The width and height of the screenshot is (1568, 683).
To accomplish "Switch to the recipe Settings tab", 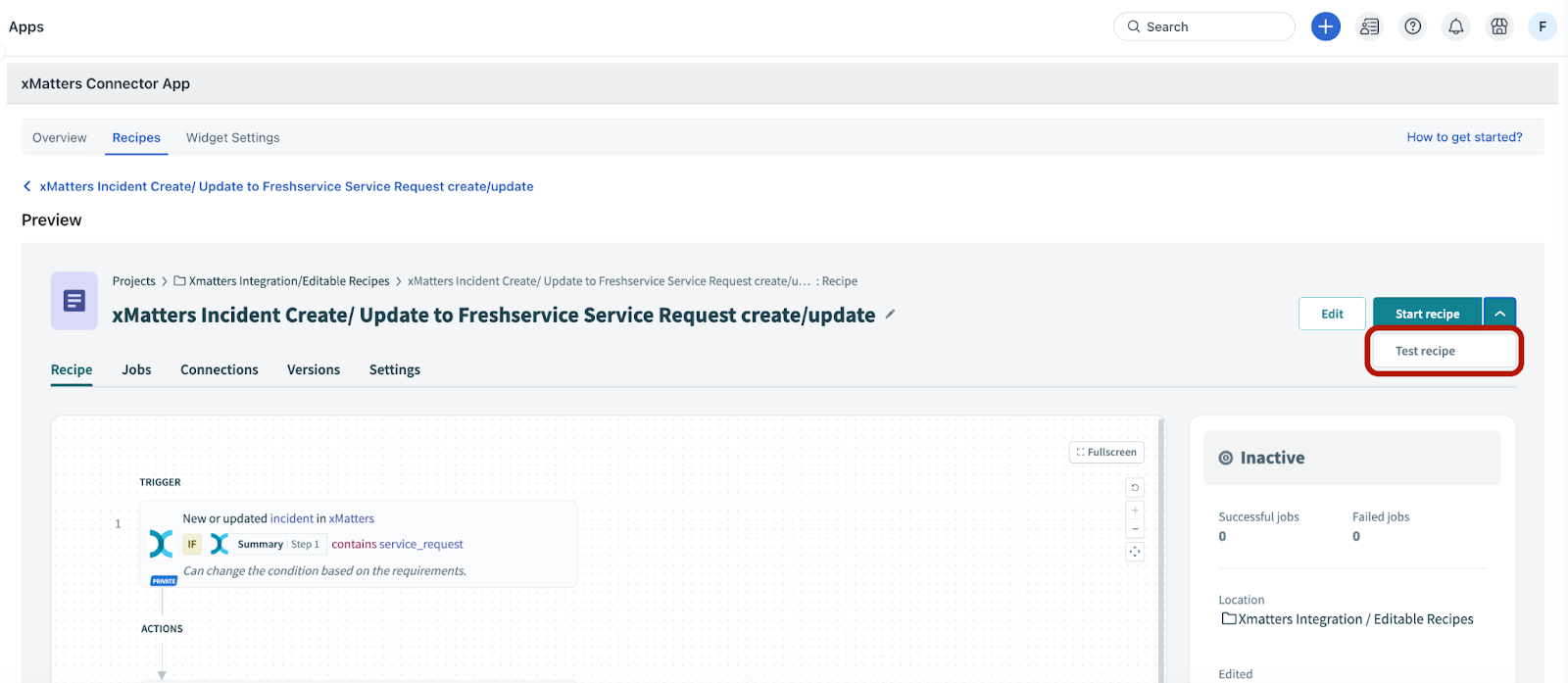I will [395, 369].
